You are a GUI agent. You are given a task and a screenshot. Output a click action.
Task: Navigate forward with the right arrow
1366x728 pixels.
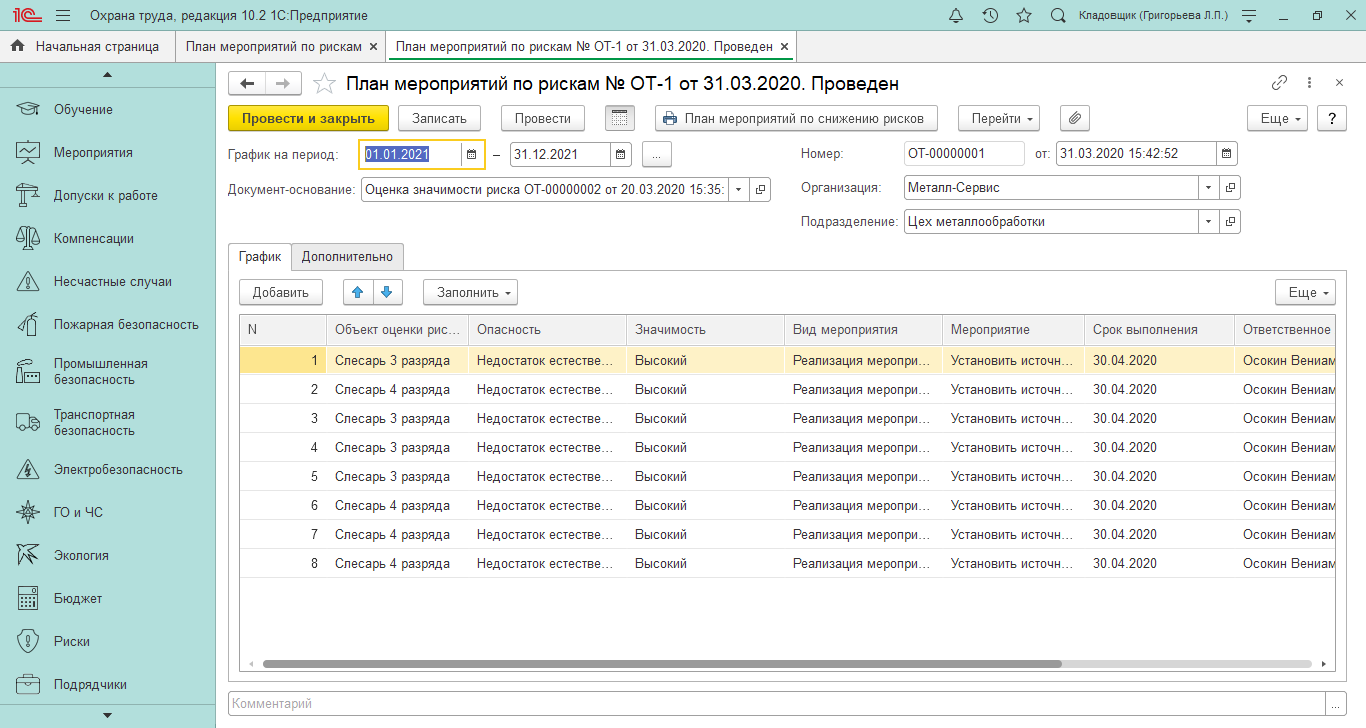283,84
